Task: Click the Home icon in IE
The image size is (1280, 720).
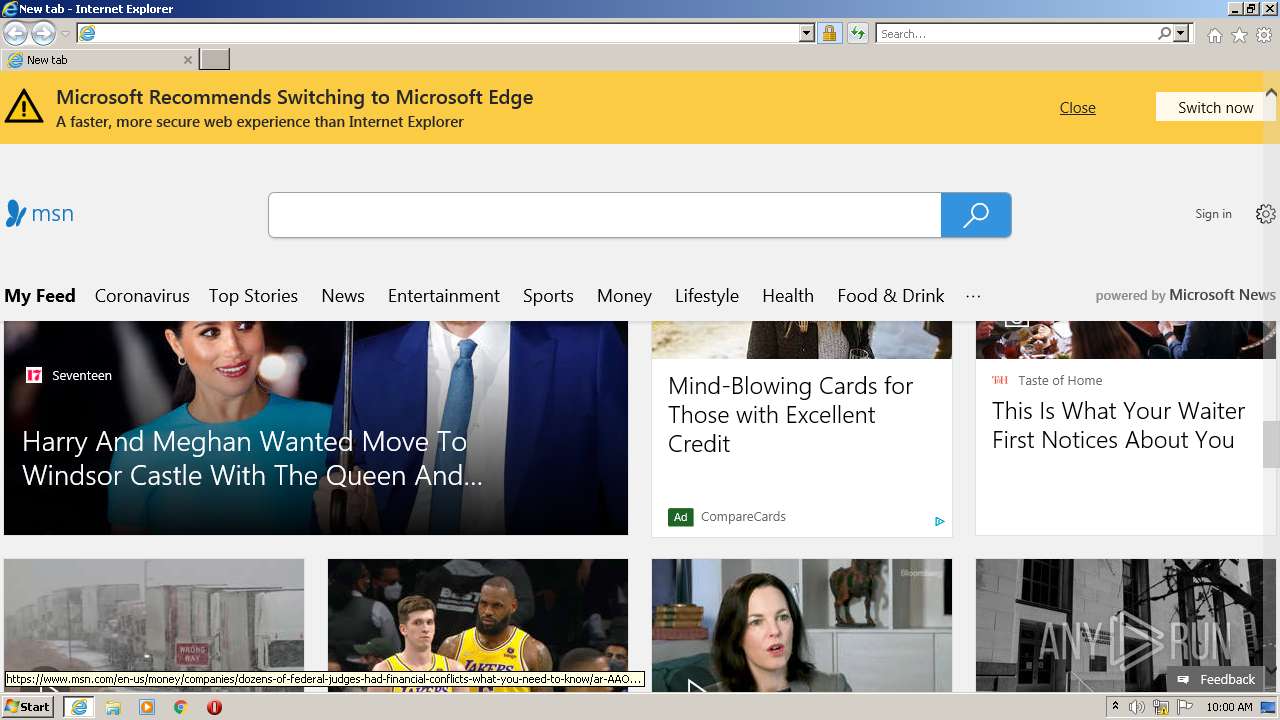Action: (x=1214, y=35)
